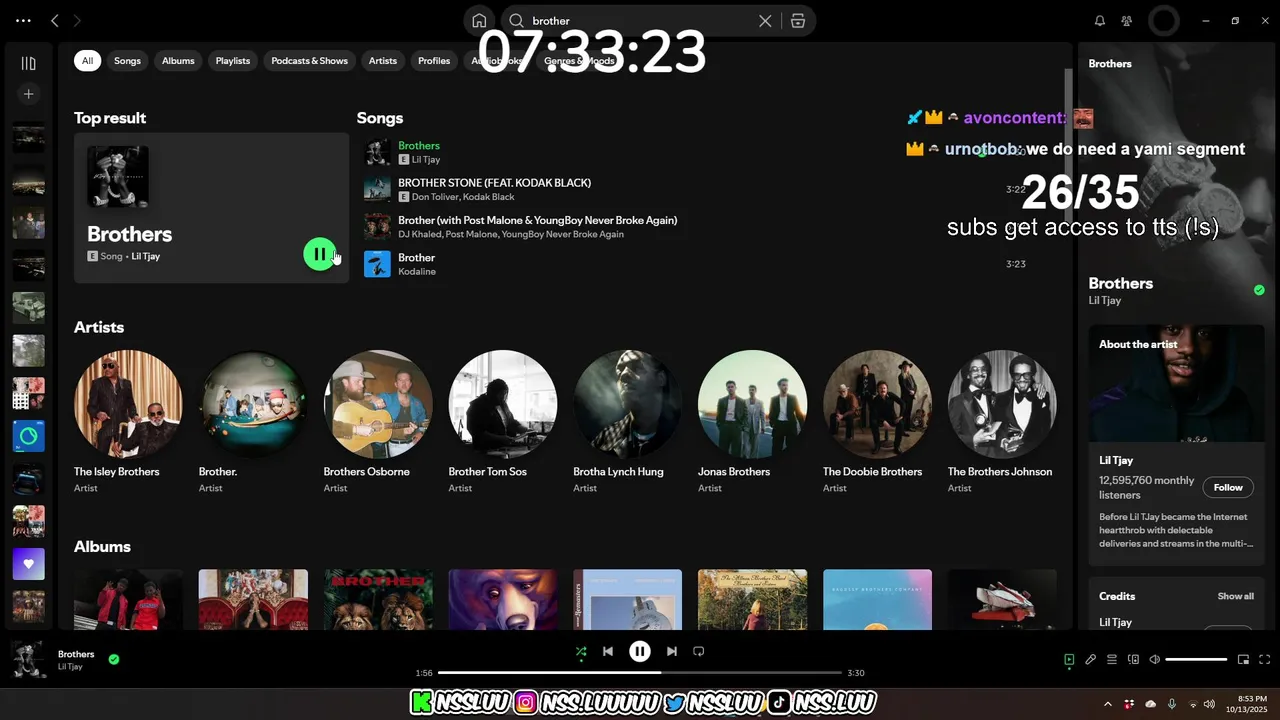Filter results by Playlists
The height and width of the screenshot is (720, 1280).
[x=233, y=61]
